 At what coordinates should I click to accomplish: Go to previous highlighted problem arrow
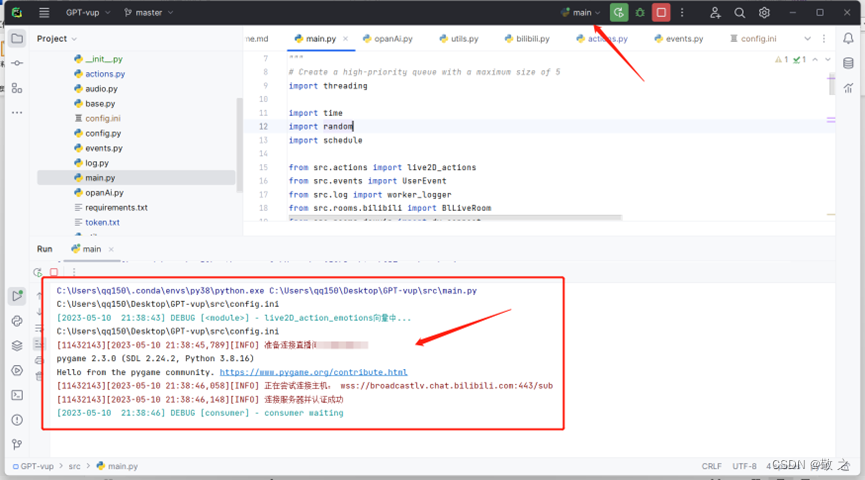tap(815, 59)
